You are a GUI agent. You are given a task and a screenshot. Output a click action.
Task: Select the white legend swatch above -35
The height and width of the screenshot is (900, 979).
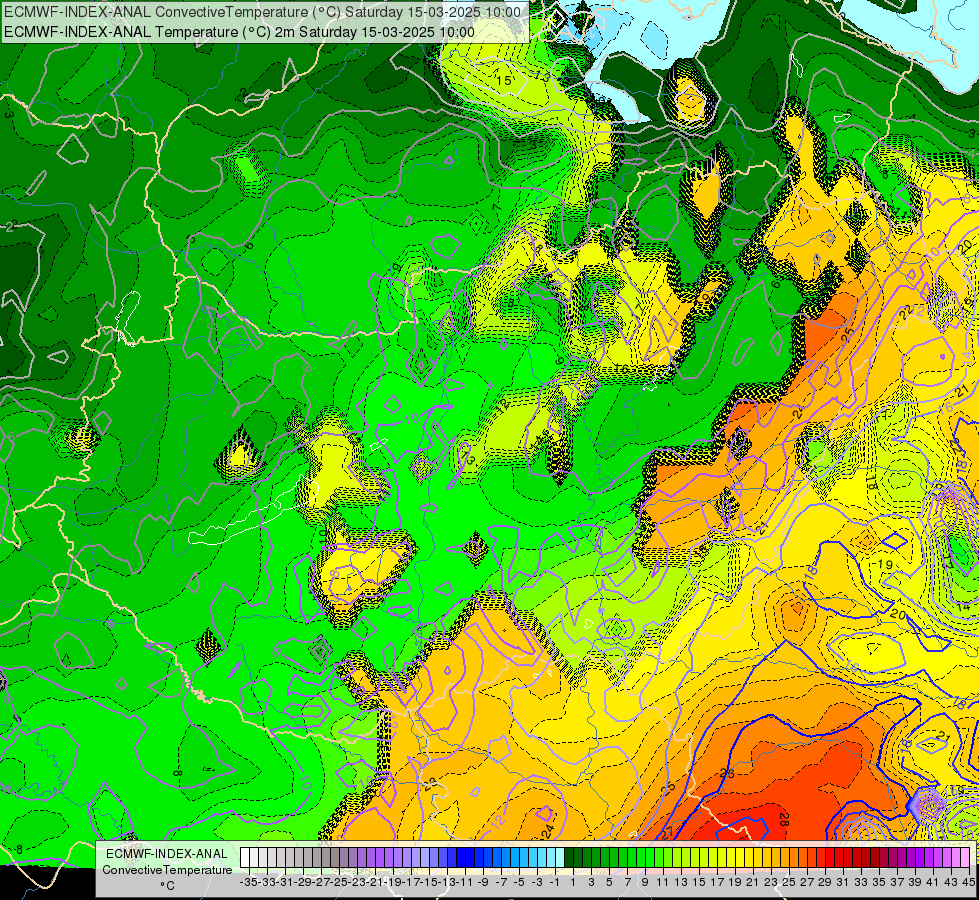pos(245,857)
